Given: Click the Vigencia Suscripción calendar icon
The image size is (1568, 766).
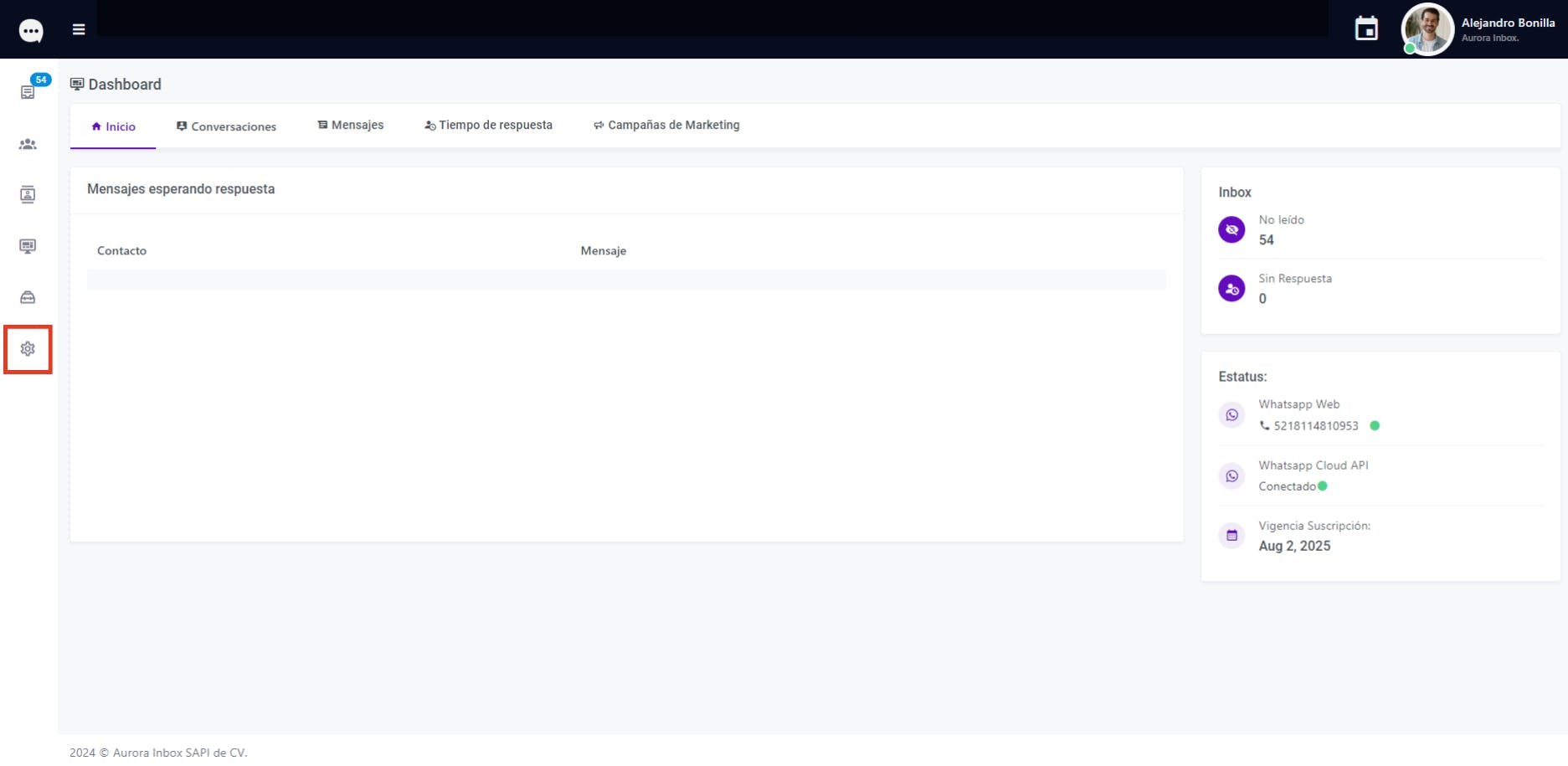Looking at the screenshot, I should point(1231,536).
